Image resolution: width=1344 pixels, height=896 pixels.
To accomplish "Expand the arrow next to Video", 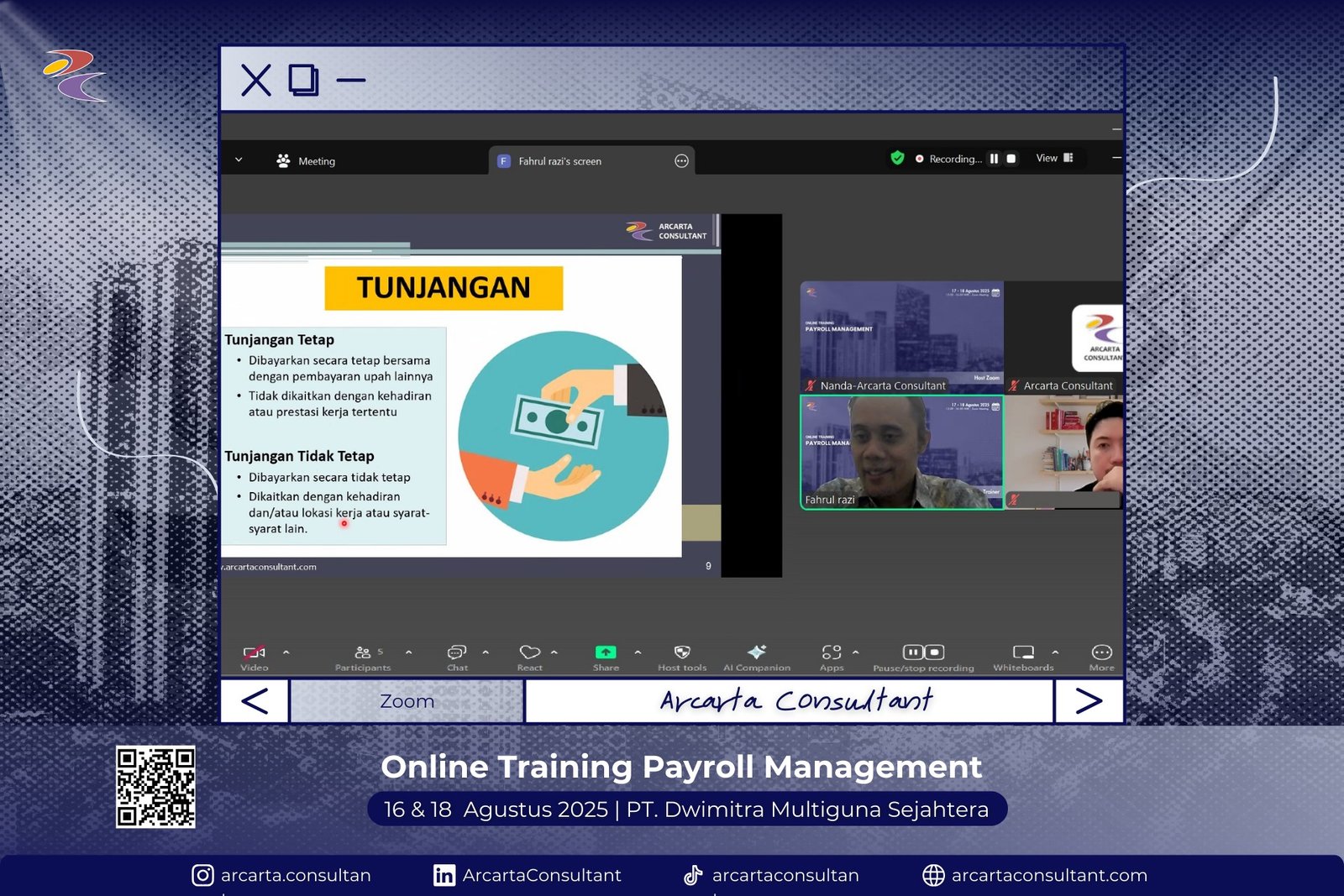I will pos(286,652).
